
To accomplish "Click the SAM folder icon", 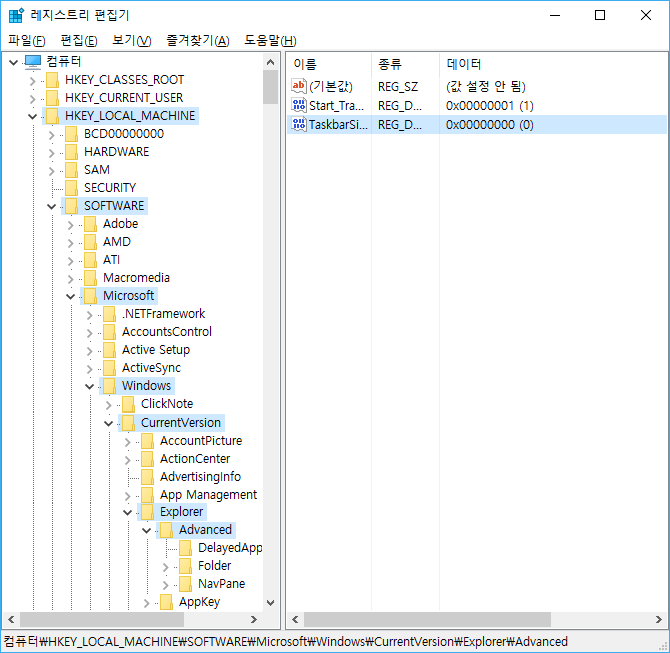I will click(71, 170).
